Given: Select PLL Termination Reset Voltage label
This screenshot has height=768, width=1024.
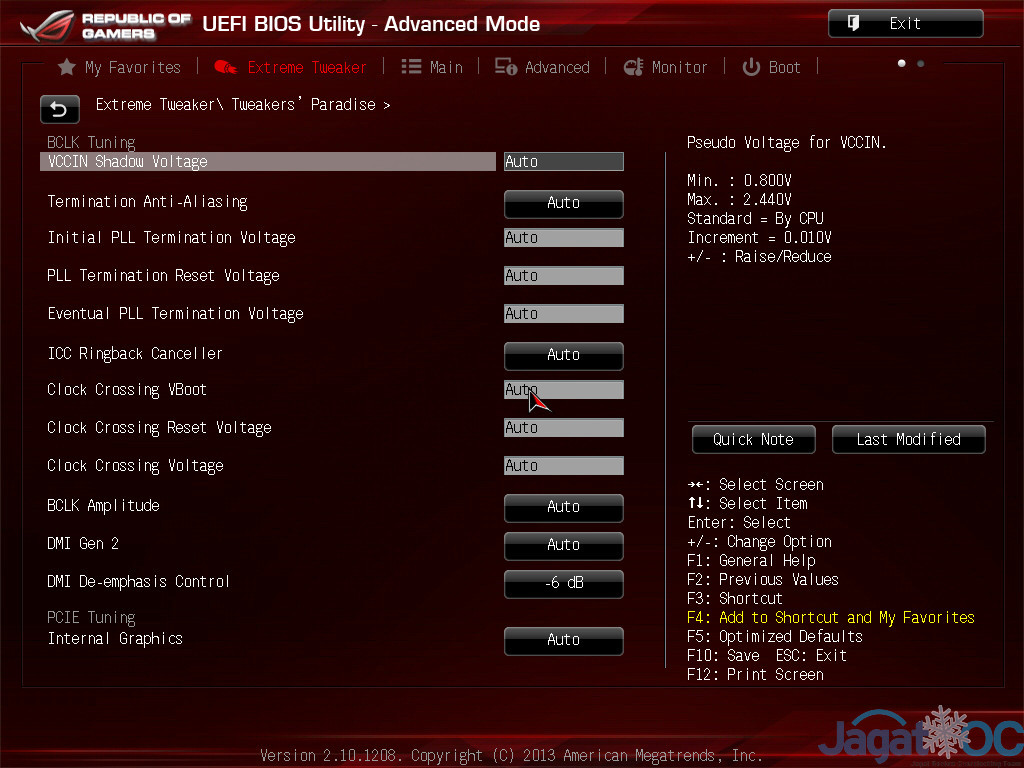Looking at the screenshot, I should coord(163,276).
